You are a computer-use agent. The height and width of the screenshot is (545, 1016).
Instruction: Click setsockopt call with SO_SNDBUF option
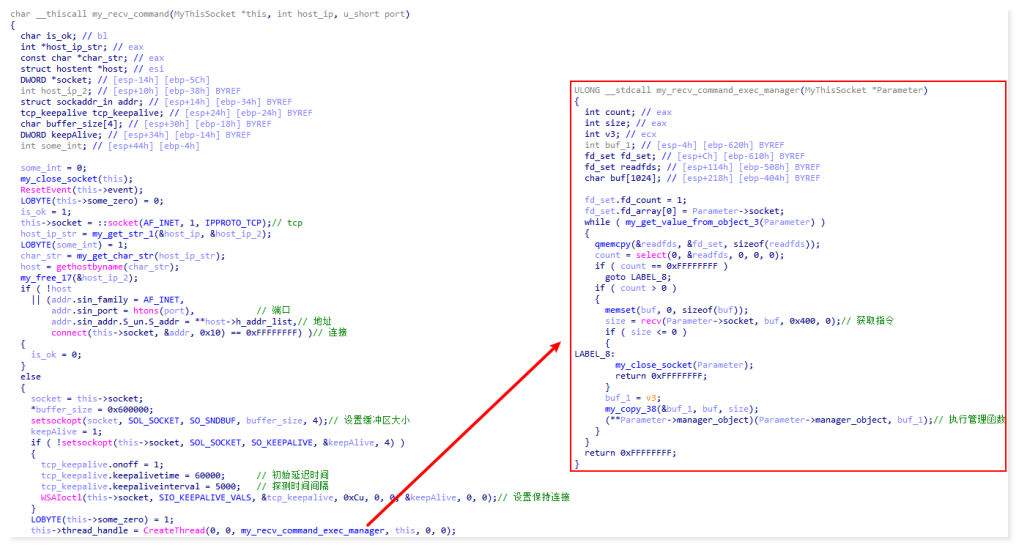(57, 420)
